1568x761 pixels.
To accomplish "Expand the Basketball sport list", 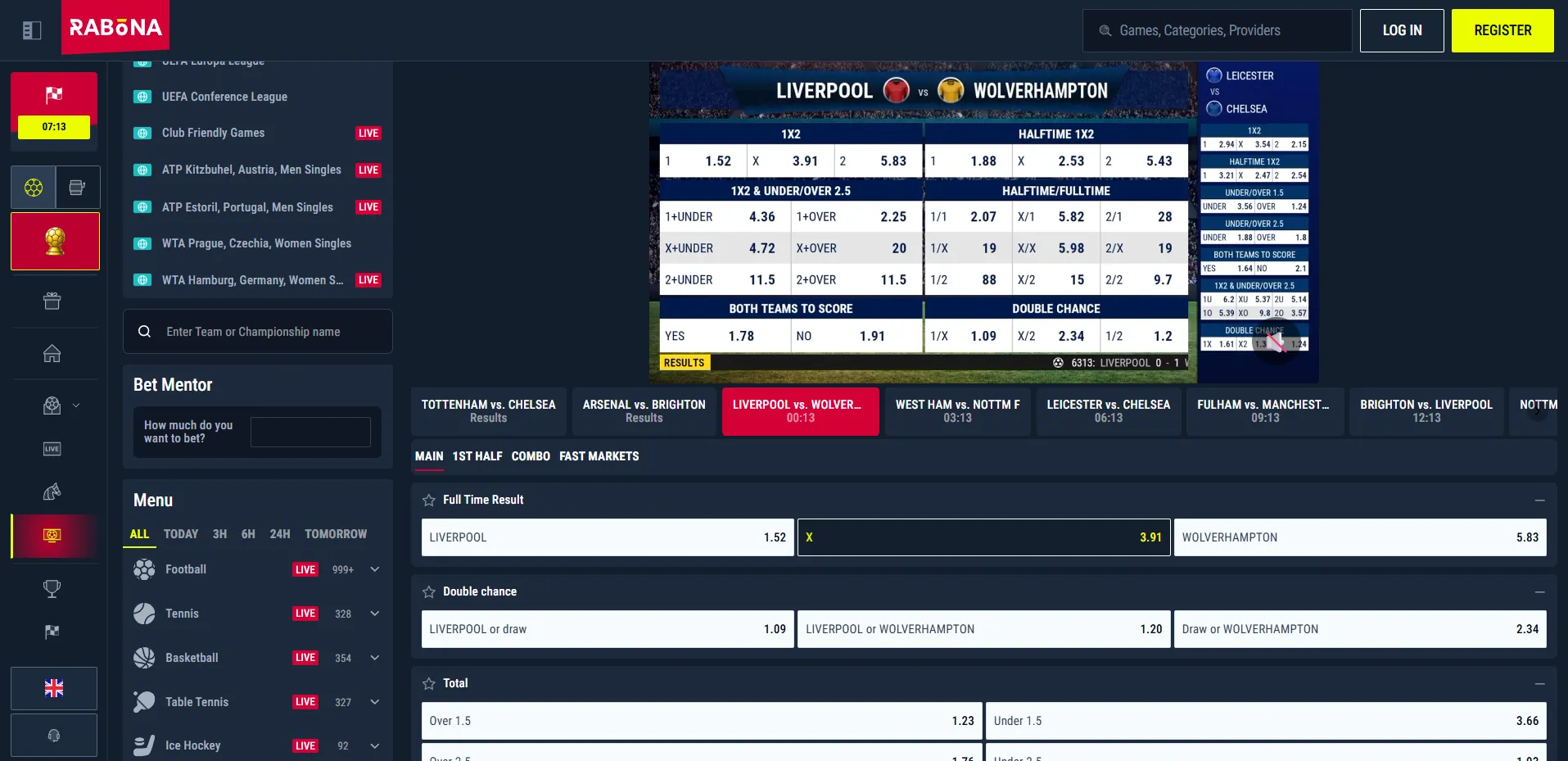I will pos(375,658).
